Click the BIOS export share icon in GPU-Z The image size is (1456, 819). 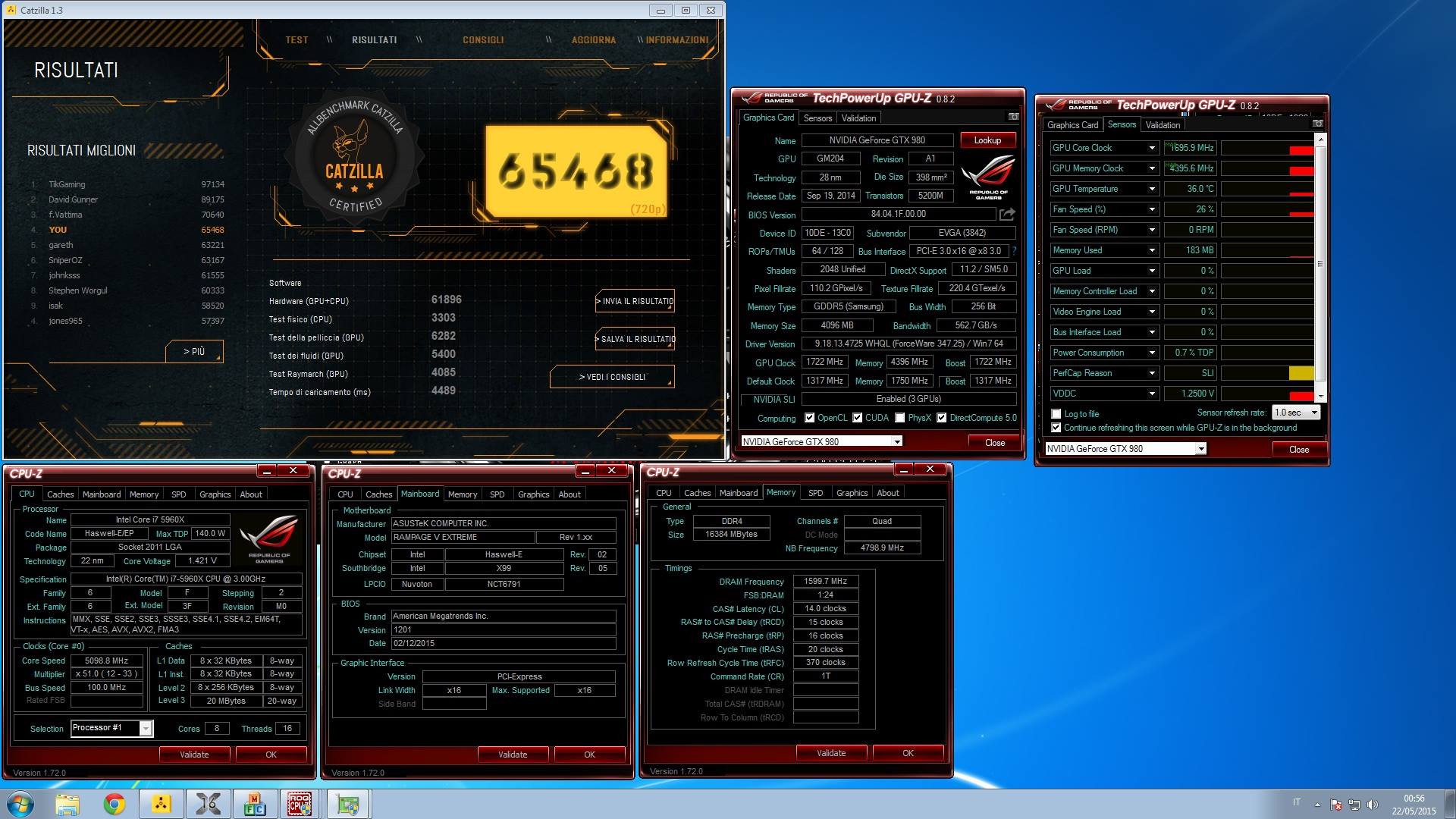[x=1007, y=215]
